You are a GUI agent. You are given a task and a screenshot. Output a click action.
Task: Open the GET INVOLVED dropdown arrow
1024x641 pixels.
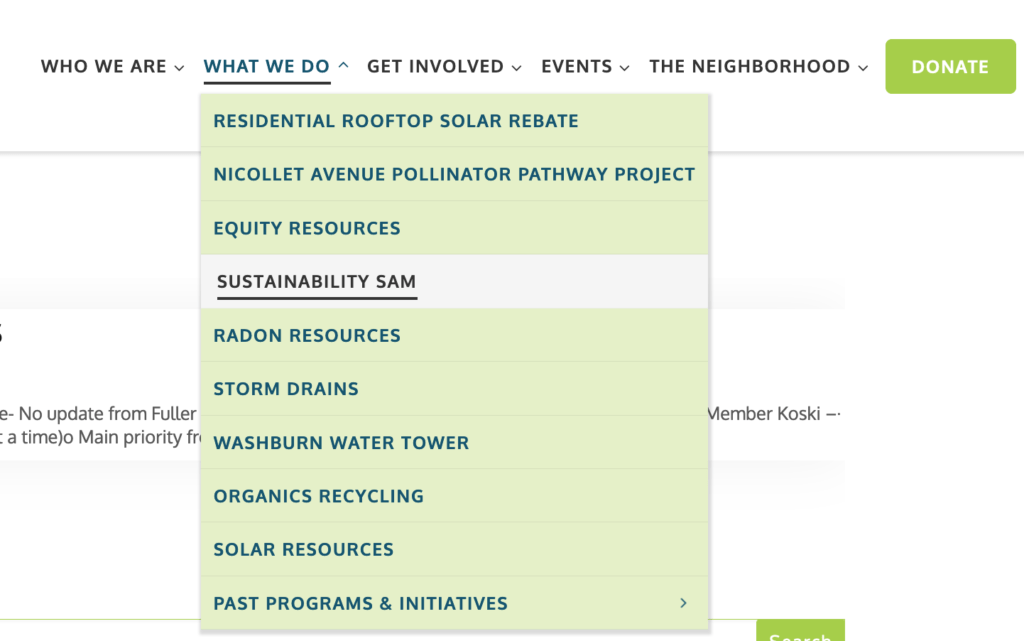click(516, 66)
